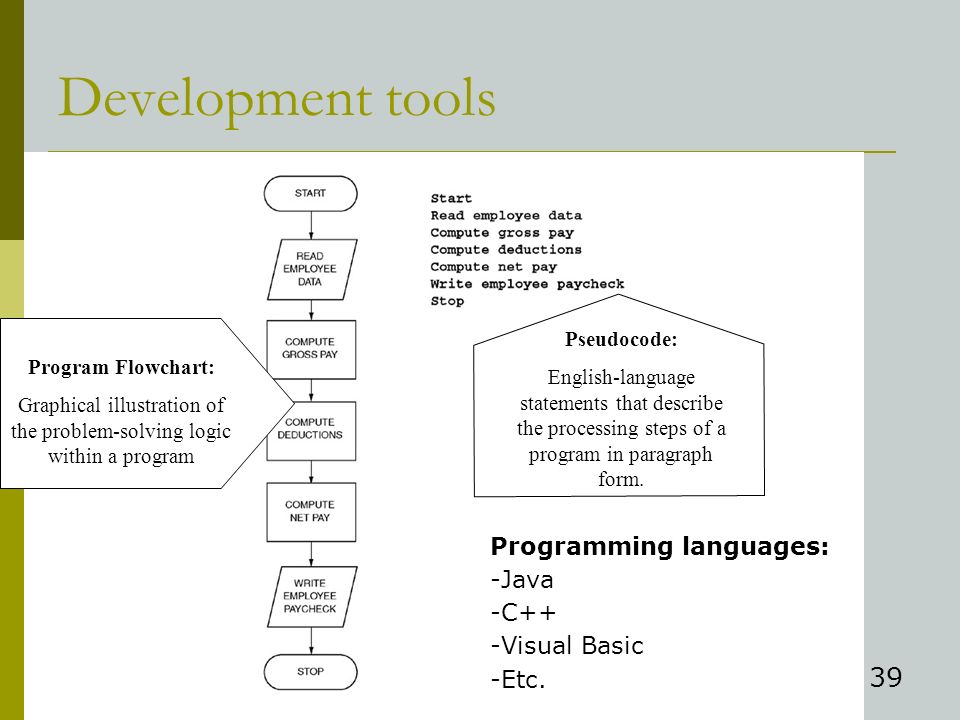Click pseudocode line 'Compute gross pay'

[x=502, y=233]
